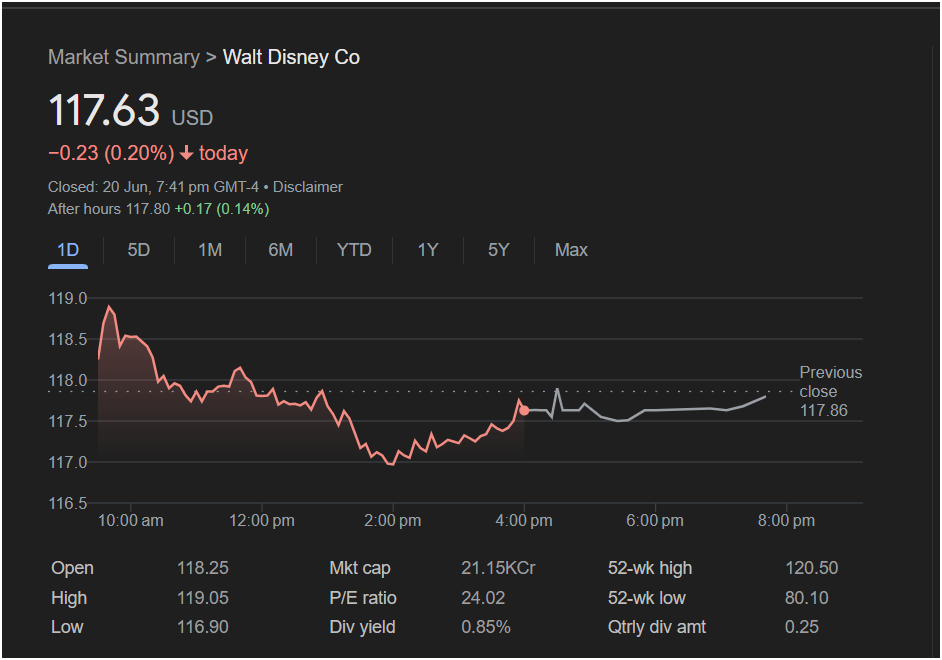Click the 52-wk high label
Image resolution: width=942 pixels, height=660 pixels.
click(650, 568)
